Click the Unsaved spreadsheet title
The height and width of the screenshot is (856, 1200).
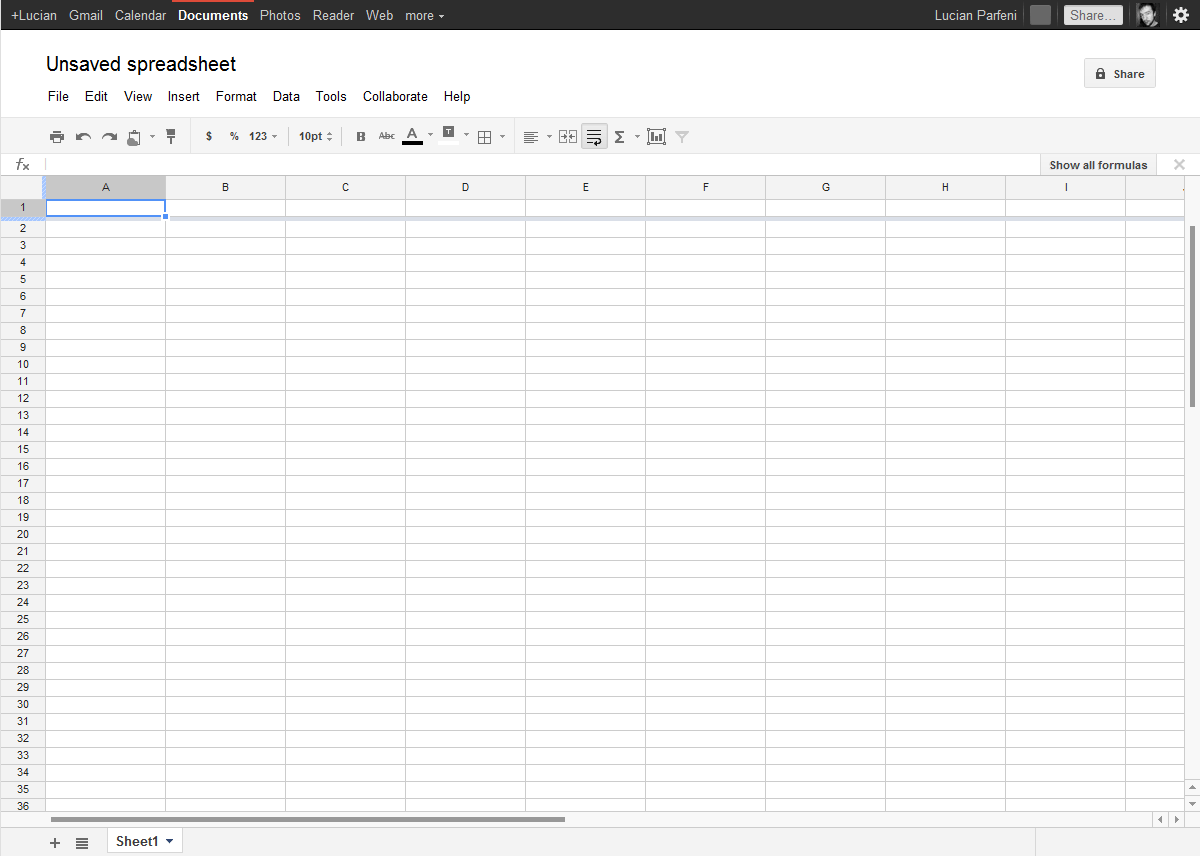coord(141,65)
